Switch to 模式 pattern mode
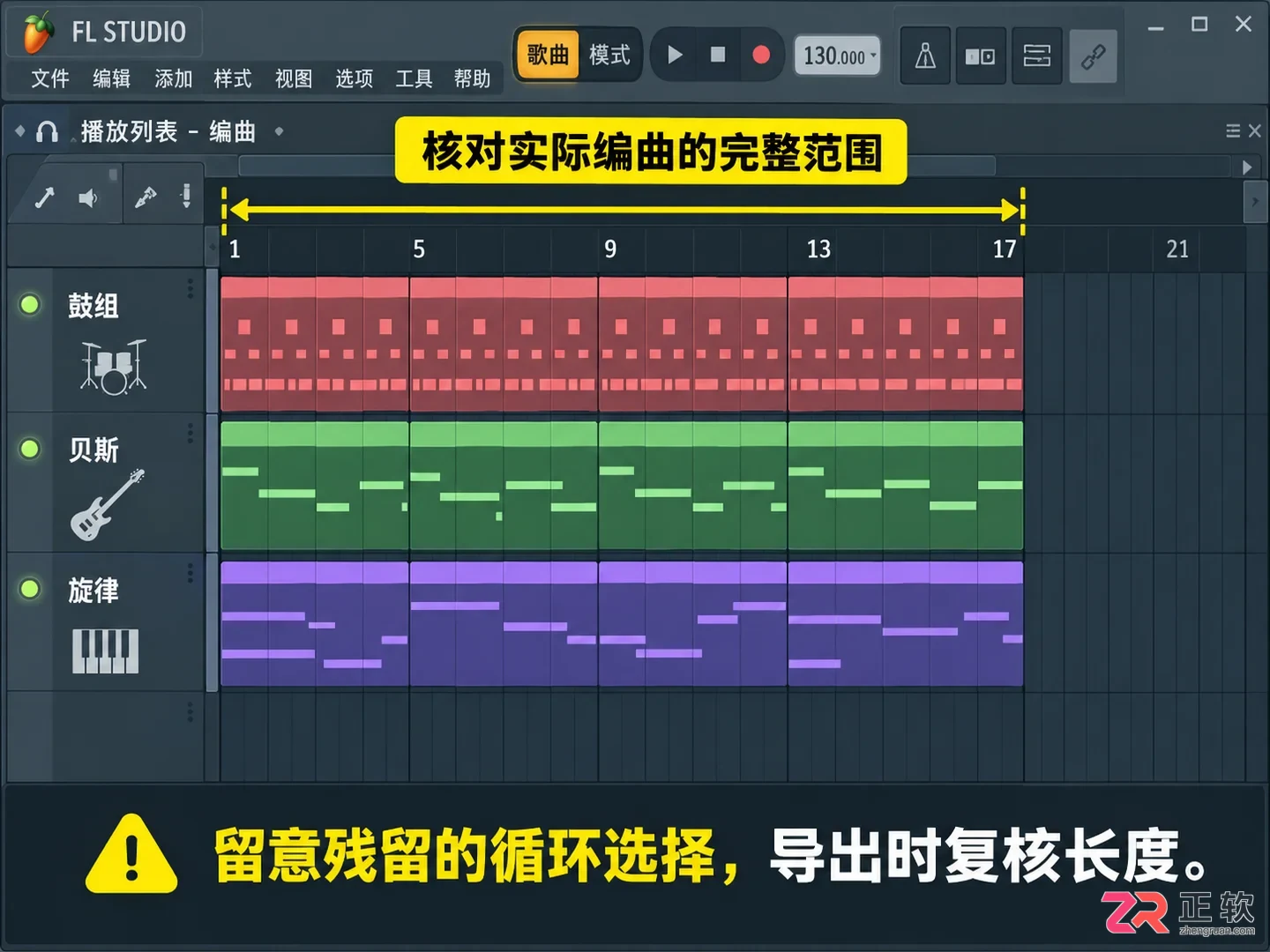The image size is (1270, 952). [609, 55]
